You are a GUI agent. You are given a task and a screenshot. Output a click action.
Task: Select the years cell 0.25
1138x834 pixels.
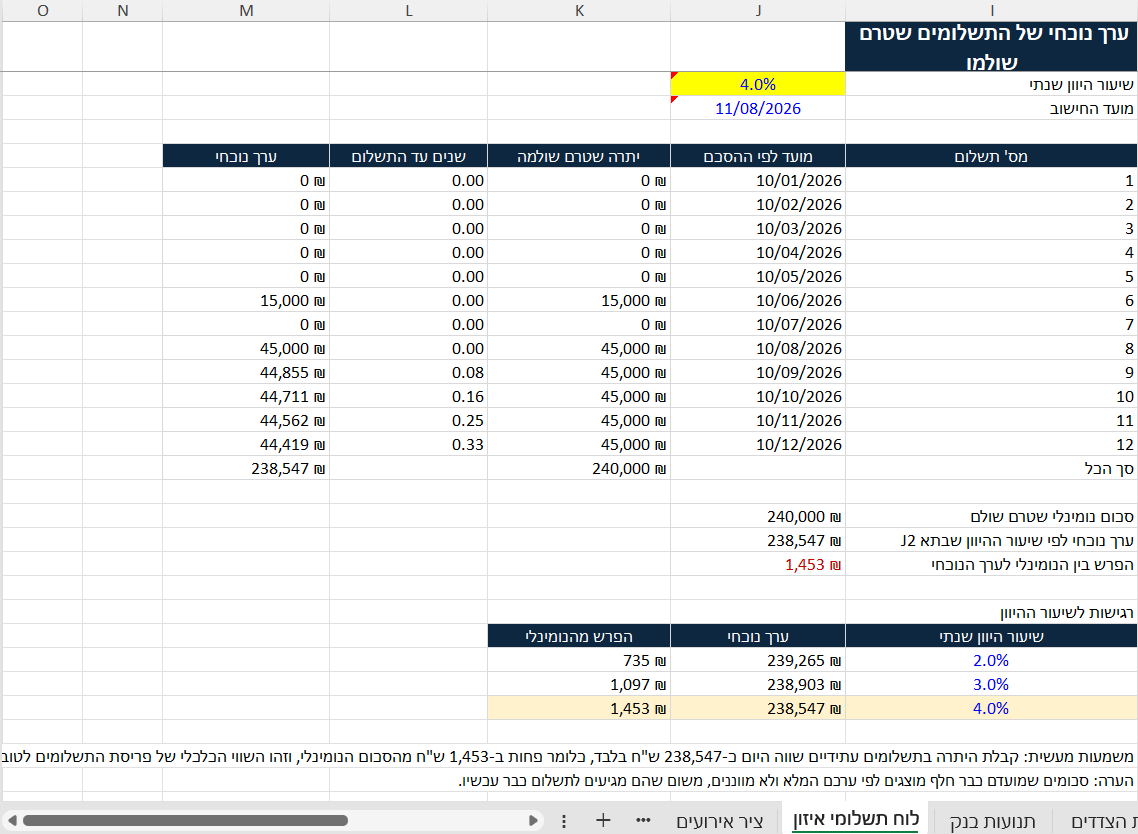coord(409,420)
